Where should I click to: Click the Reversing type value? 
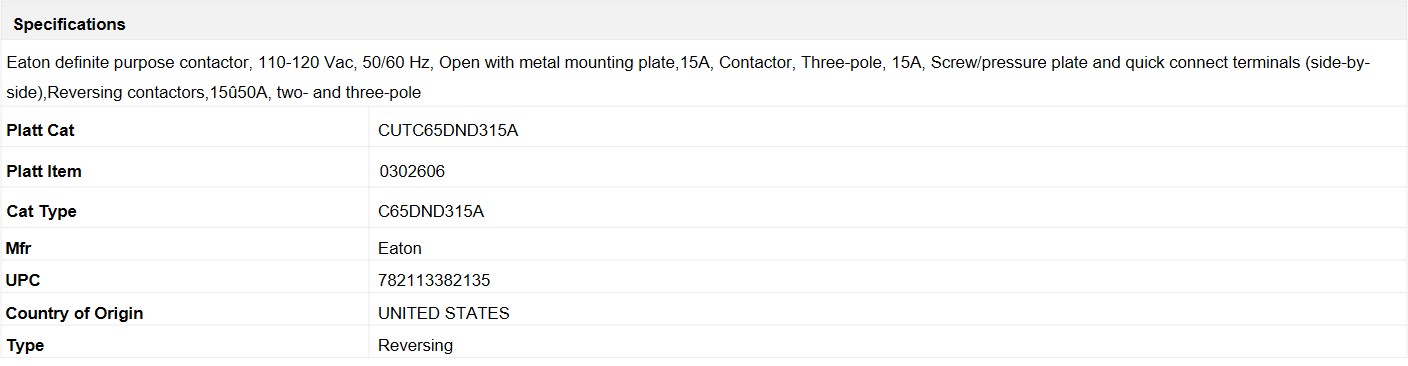[x=415, y=346]
